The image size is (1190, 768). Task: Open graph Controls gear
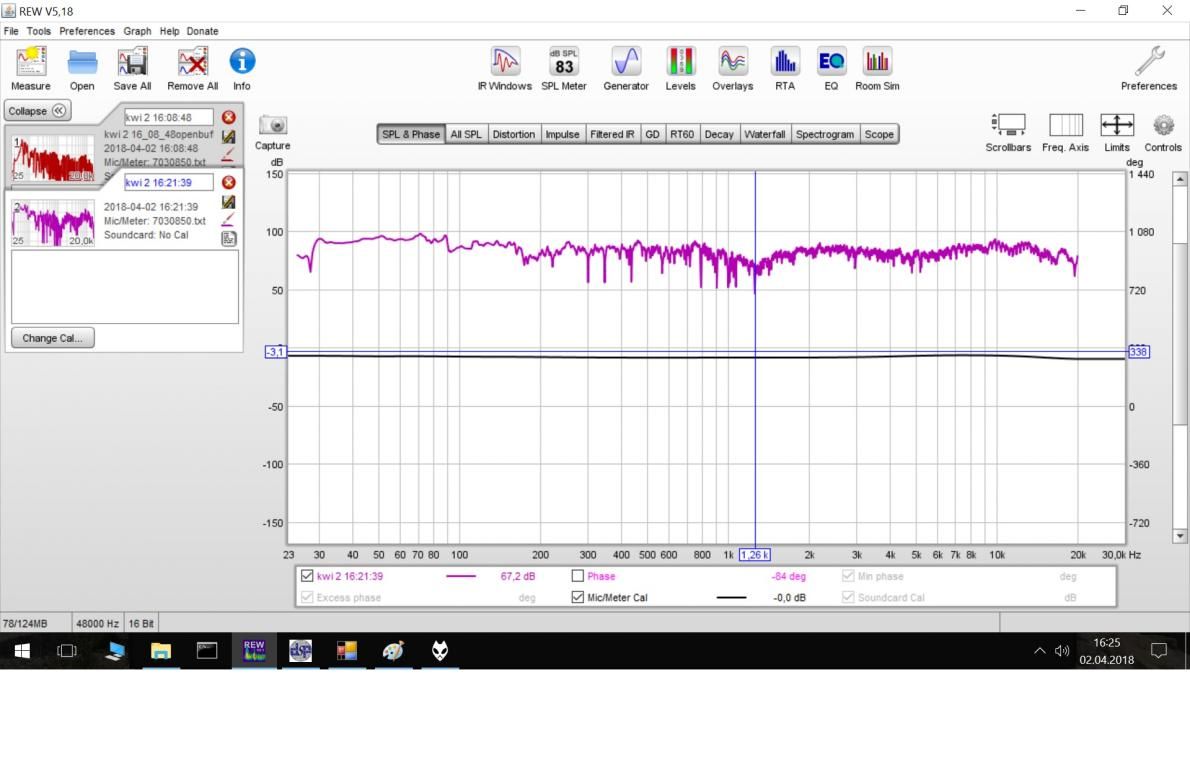pyautogui.click(x=1163, y=132)
